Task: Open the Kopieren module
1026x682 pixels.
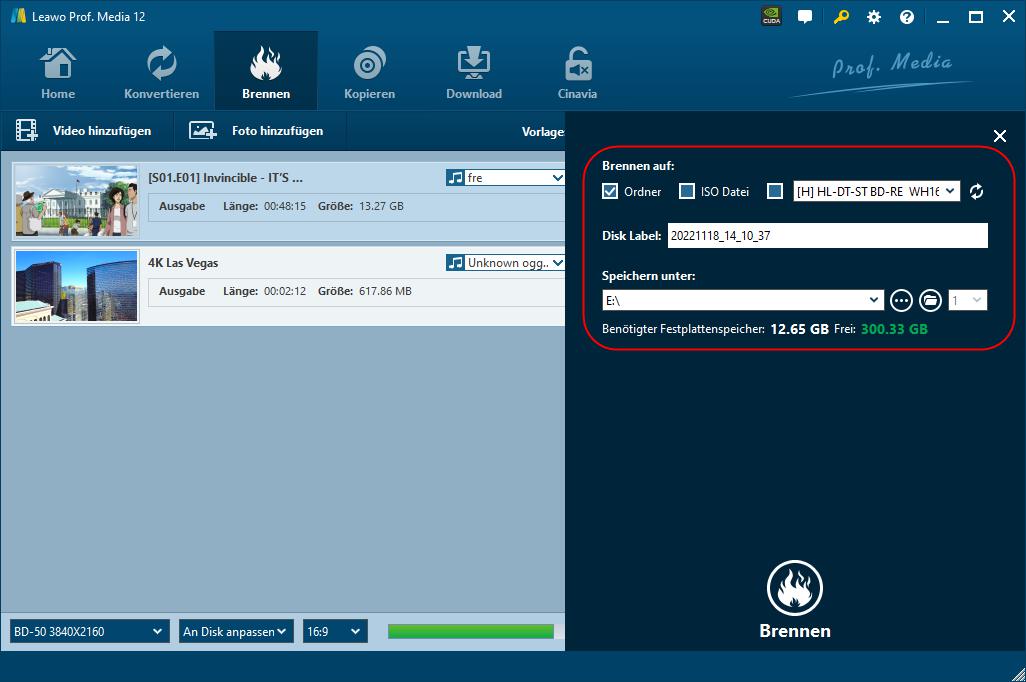Action: (x=370, y=73)
